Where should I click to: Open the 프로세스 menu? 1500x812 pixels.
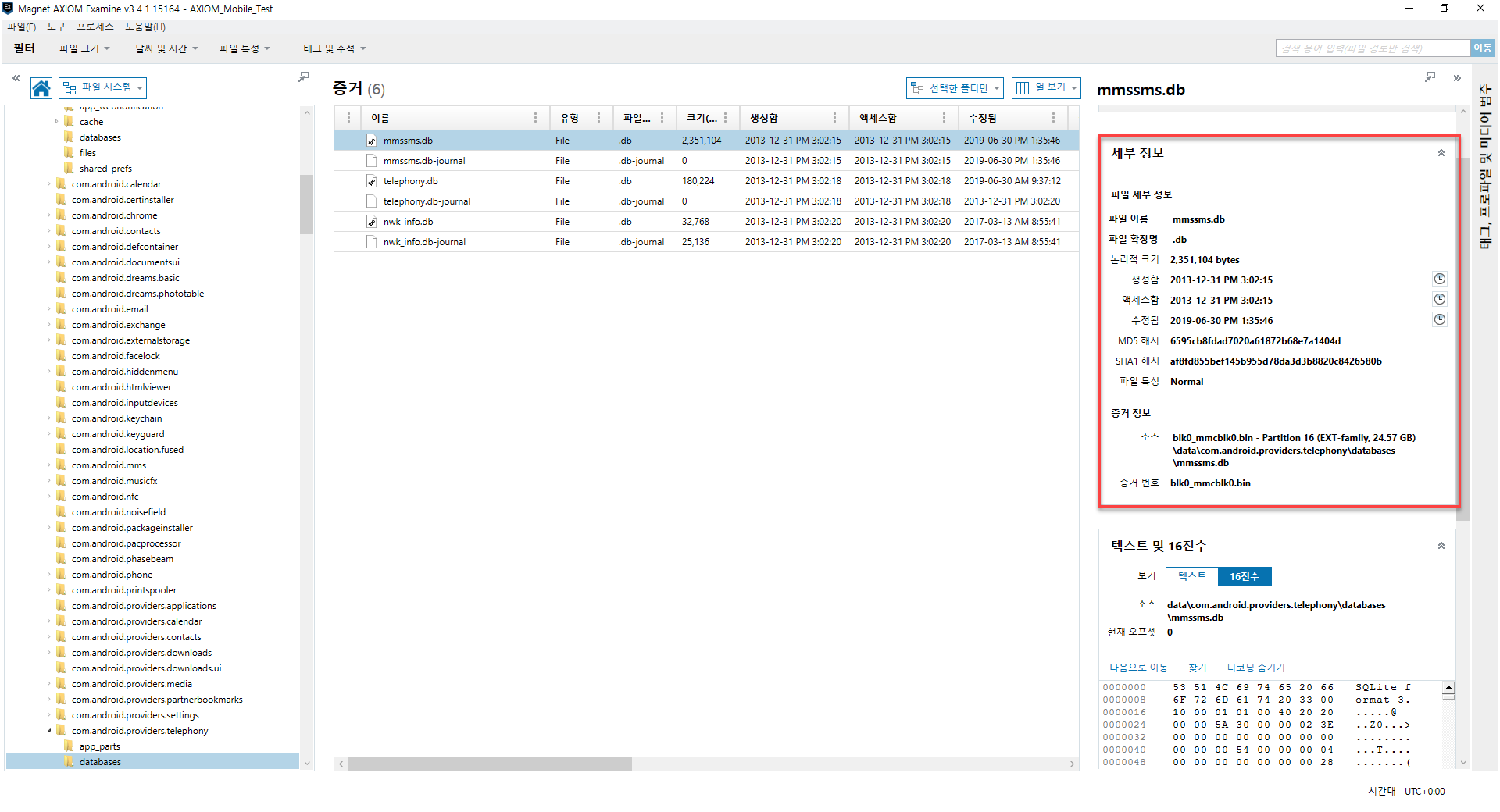point(95,27)
